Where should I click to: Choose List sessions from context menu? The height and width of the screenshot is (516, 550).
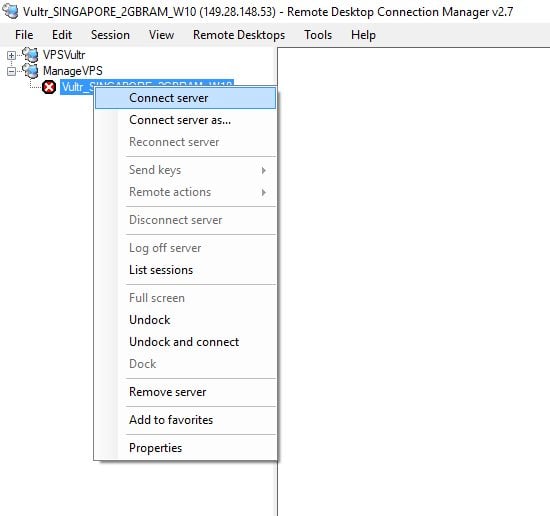(185, 270)
